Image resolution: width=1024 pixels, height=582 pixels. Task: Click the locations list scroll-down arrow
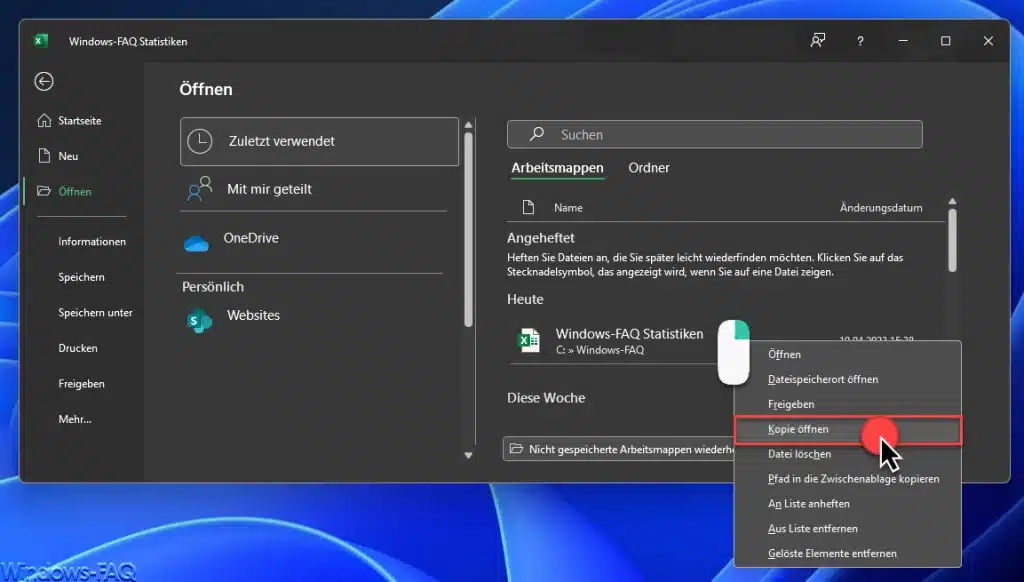[x=468, y=455]
